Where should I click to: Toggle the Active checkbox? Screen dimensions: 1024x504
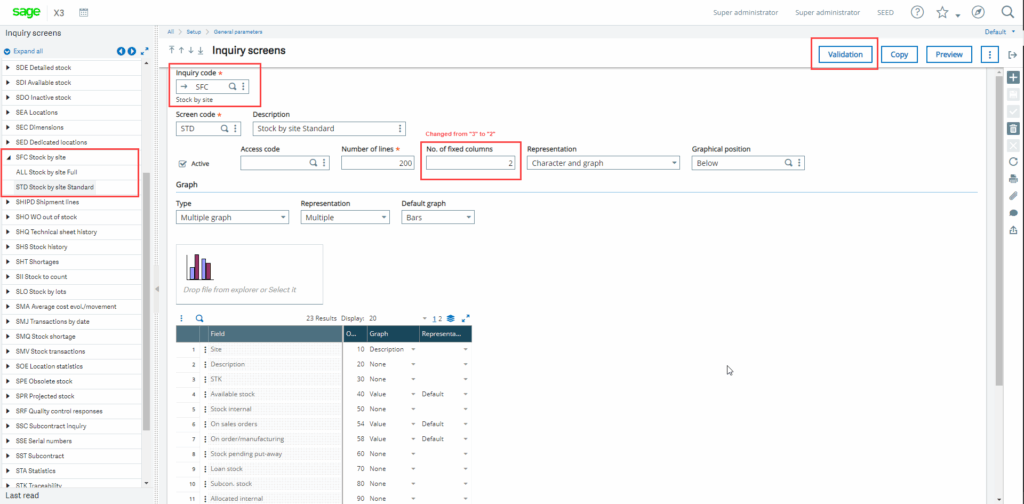coord(182,163)
